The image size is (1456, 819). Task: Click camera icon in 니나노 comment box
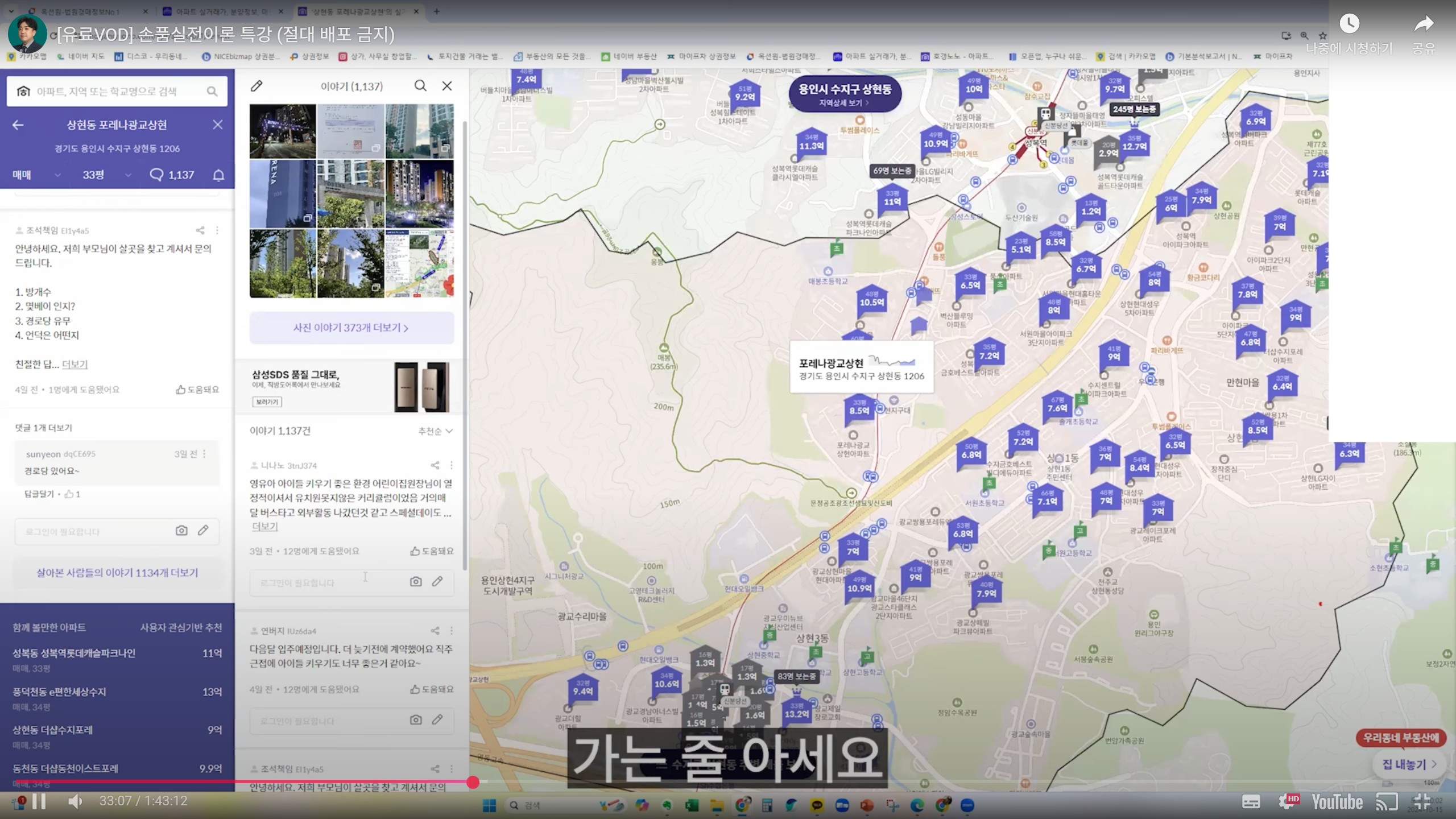(416, 581)
